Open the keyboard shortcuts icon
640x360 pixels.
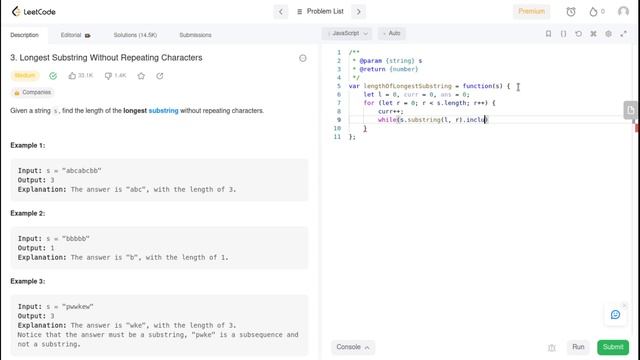593,34
